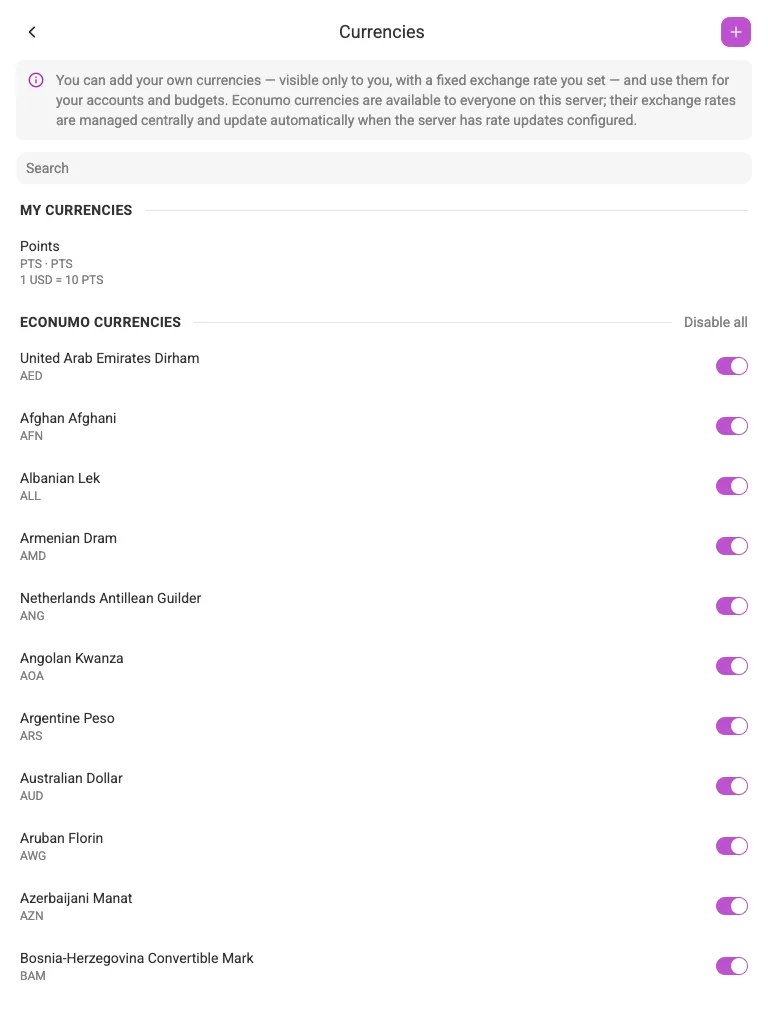Image resolution: width=768 pixels, height=1024 pixels.
Task: Add a new currency with plus icon
Action: coord(735,32)
